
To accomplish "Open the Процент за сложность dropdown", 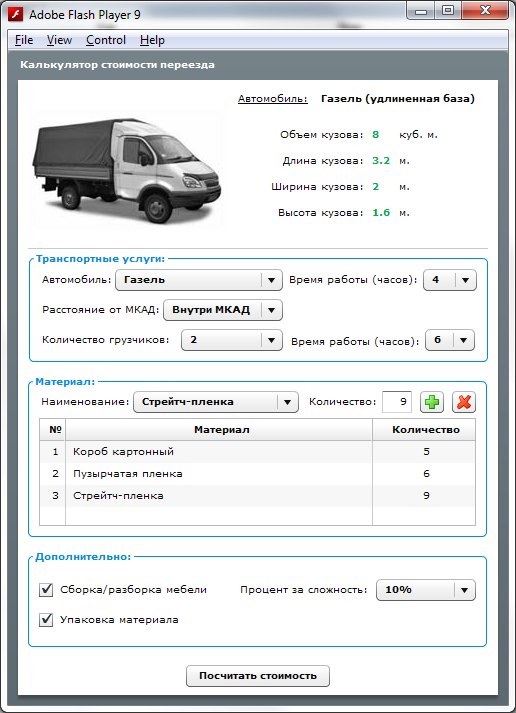I will pos(426,590).
